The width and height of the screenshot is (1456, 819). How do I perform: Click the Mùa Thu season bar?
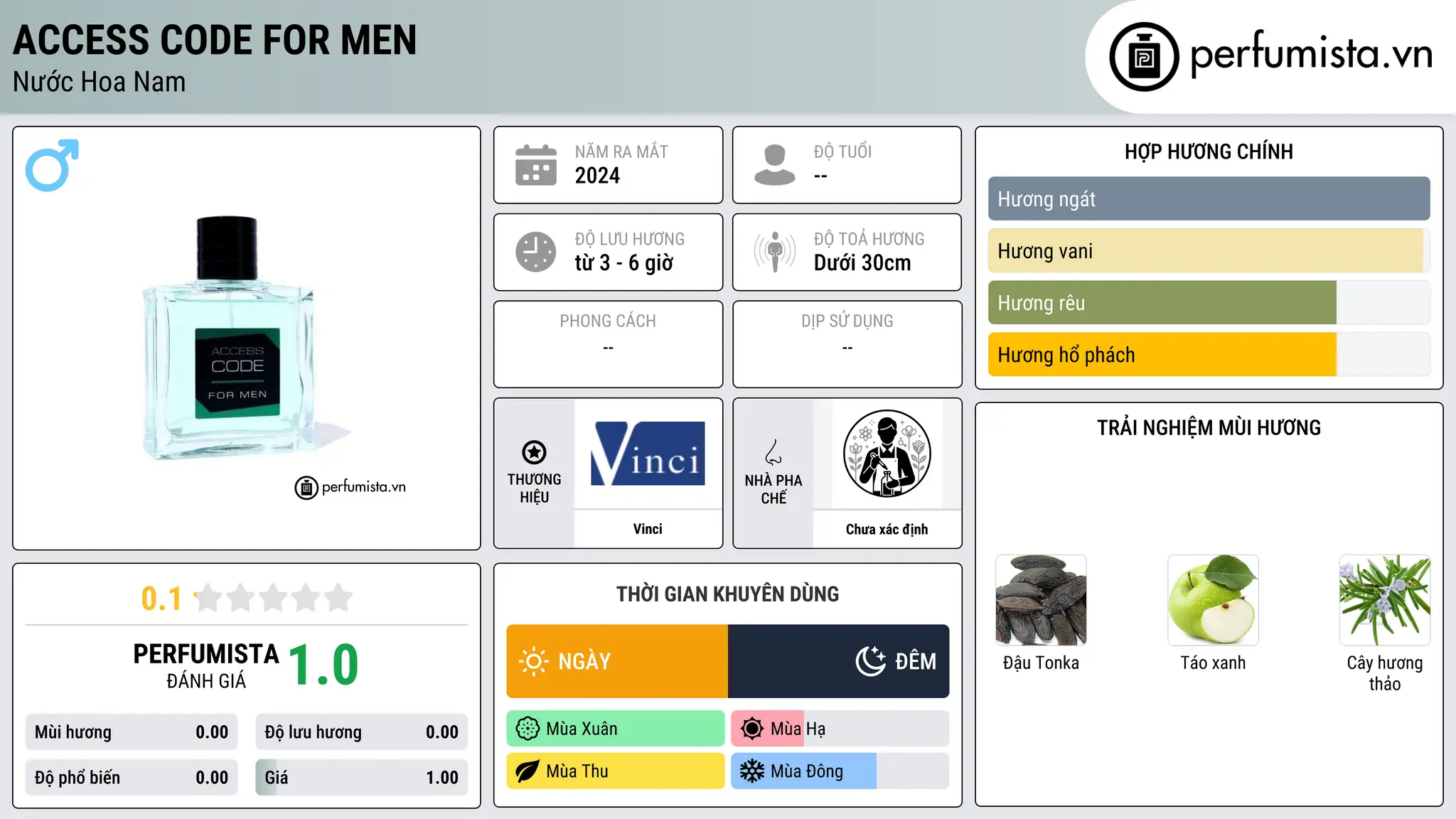pyautogui.click(x=616, y=771)
